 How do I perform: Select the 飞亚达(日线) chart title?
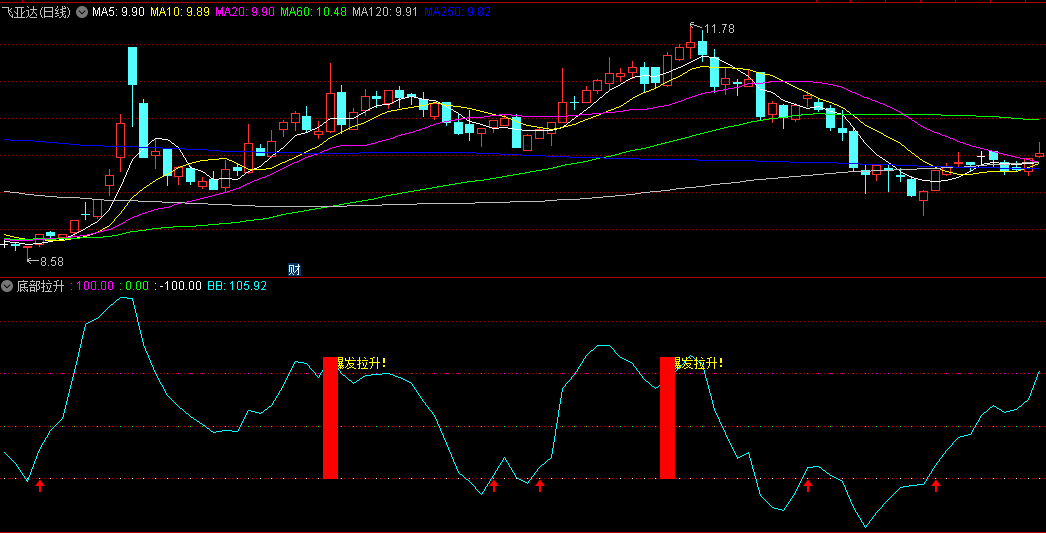37,12
